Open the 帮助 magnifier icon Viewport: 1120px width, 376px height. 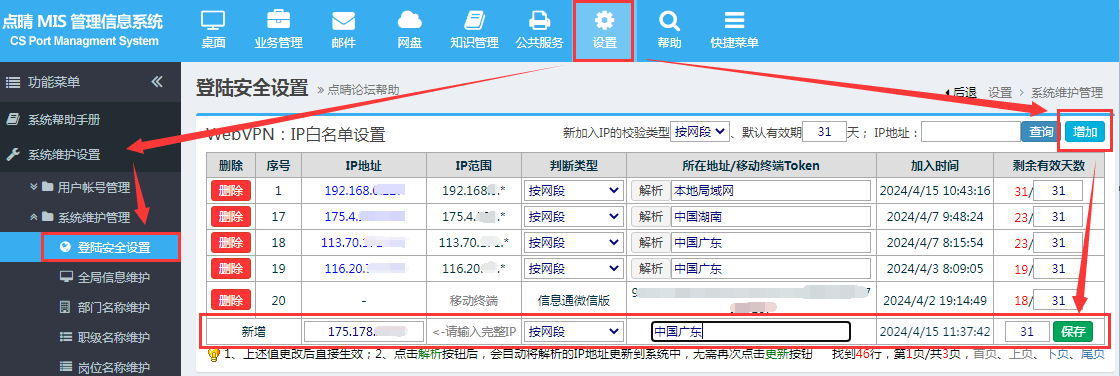669,20
